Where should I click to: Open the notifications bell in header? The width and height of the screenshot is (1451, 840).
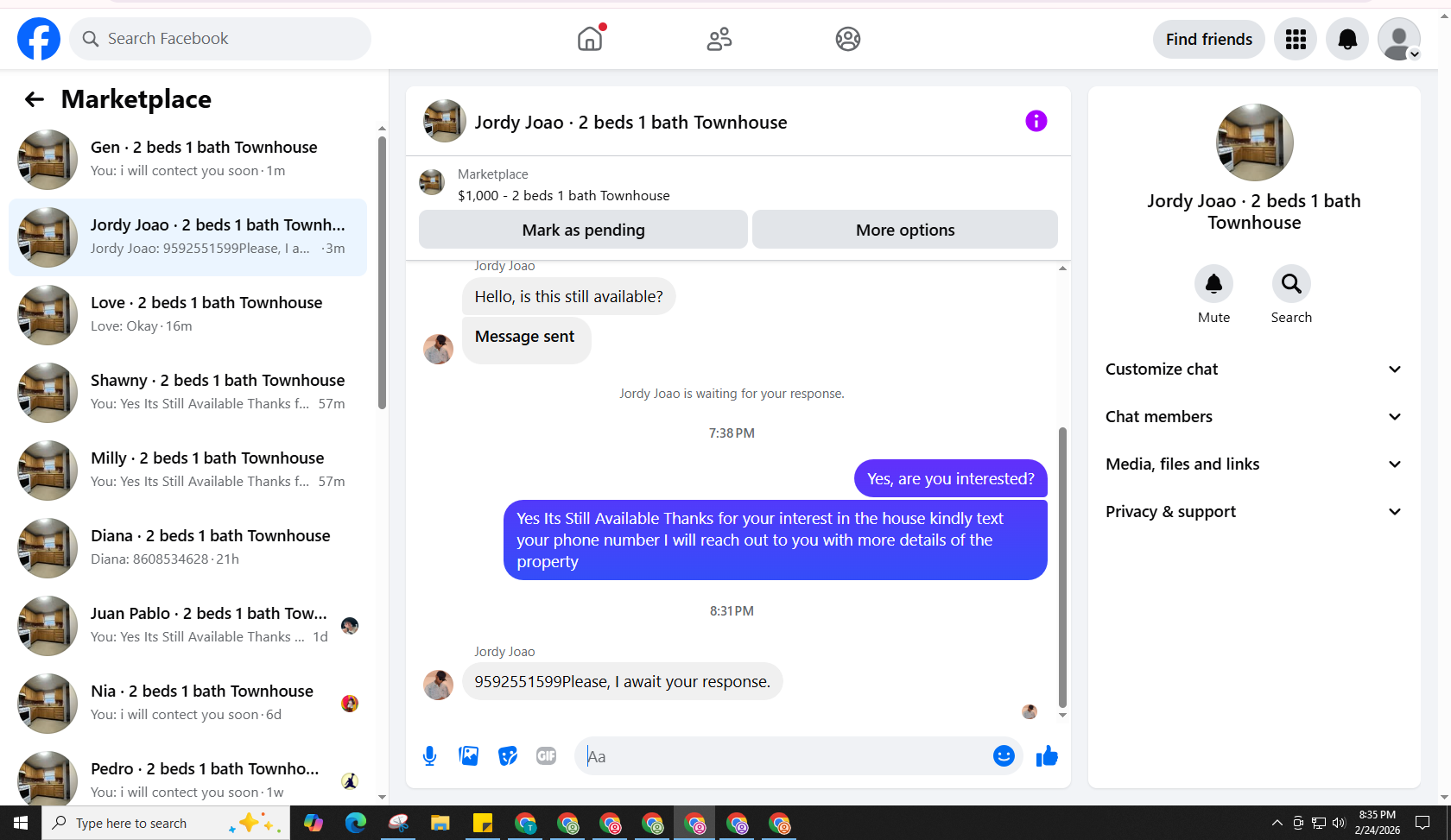(x=1347, y=39)
